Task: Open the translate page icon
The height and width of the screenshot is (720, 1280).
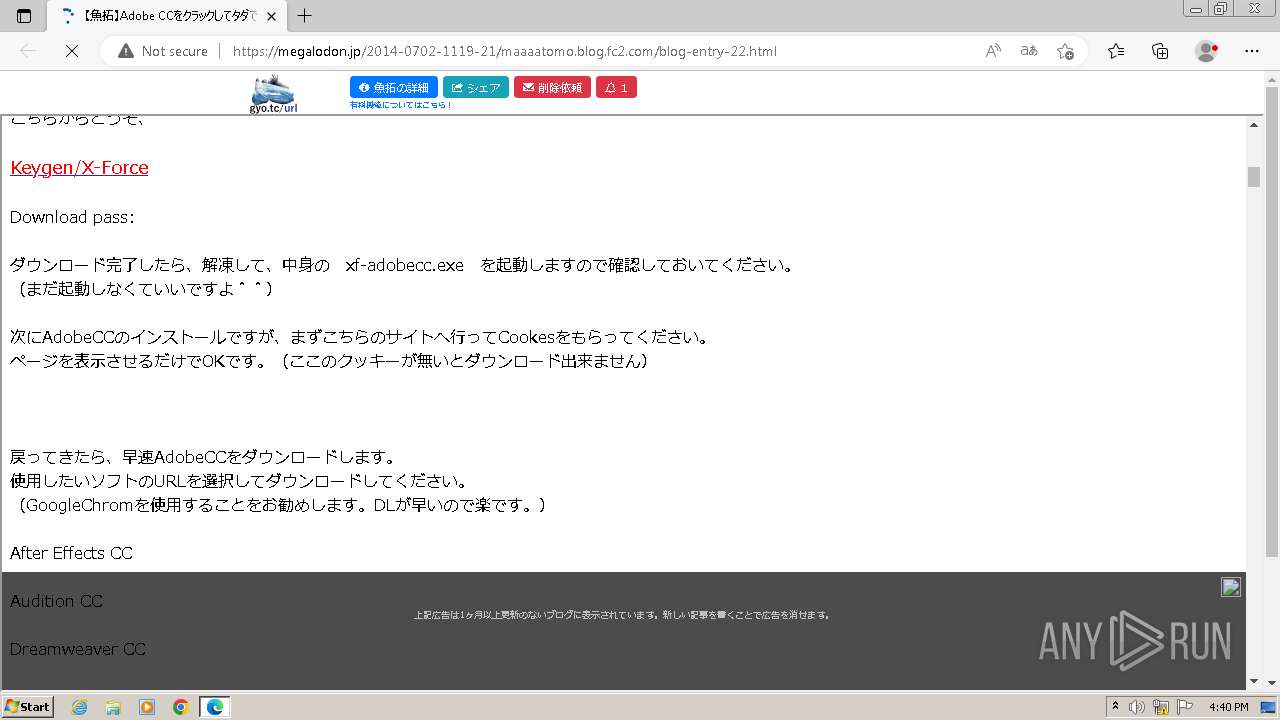Action: [x=1029, y=51]
